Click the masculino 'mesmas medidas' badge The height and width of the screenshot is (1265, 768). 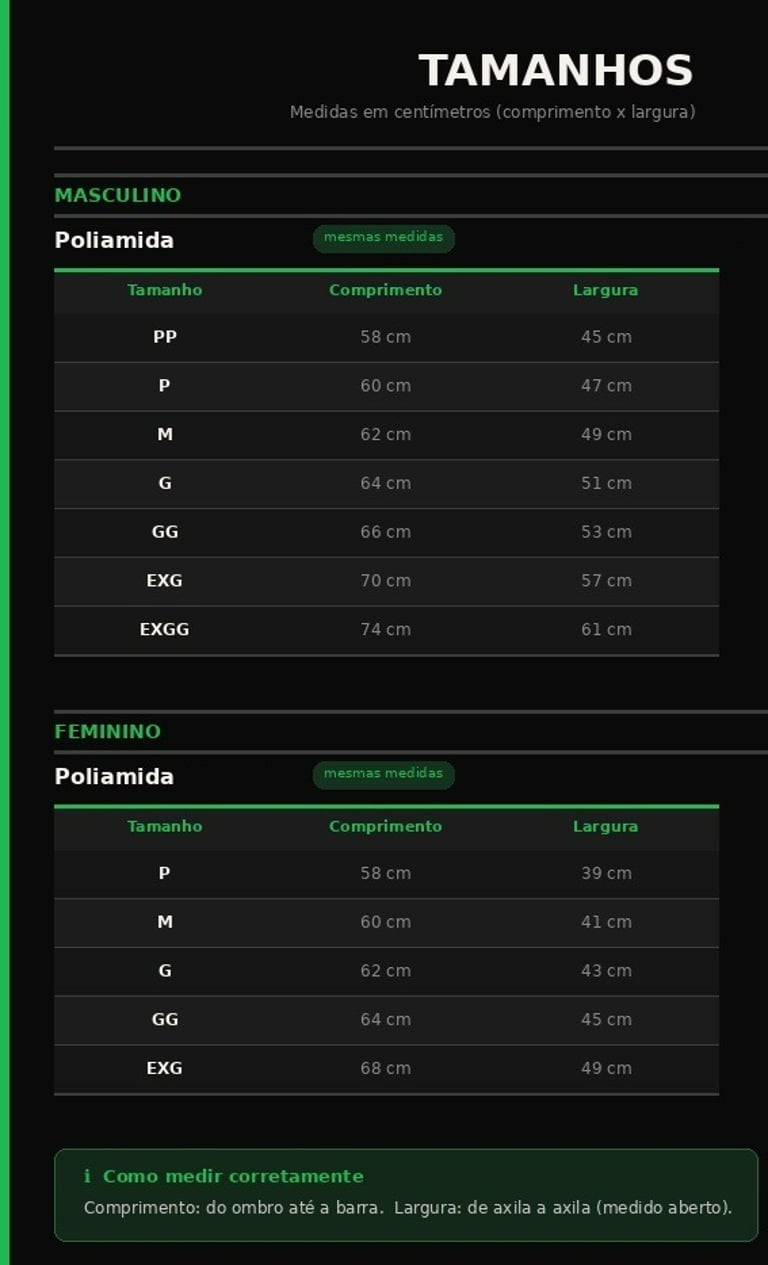point(383,238)
